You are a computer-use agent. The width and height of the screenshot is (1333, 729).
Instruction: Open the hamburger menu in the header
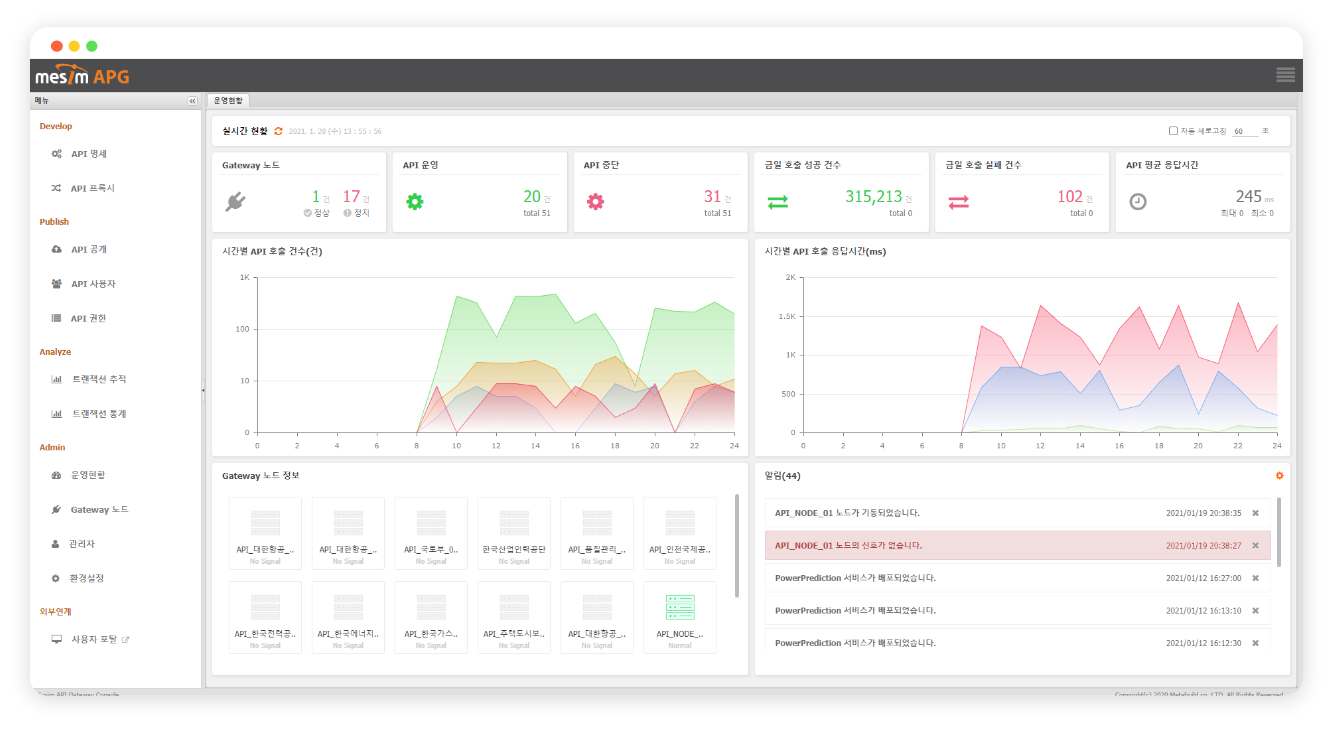pos(1285,75)
